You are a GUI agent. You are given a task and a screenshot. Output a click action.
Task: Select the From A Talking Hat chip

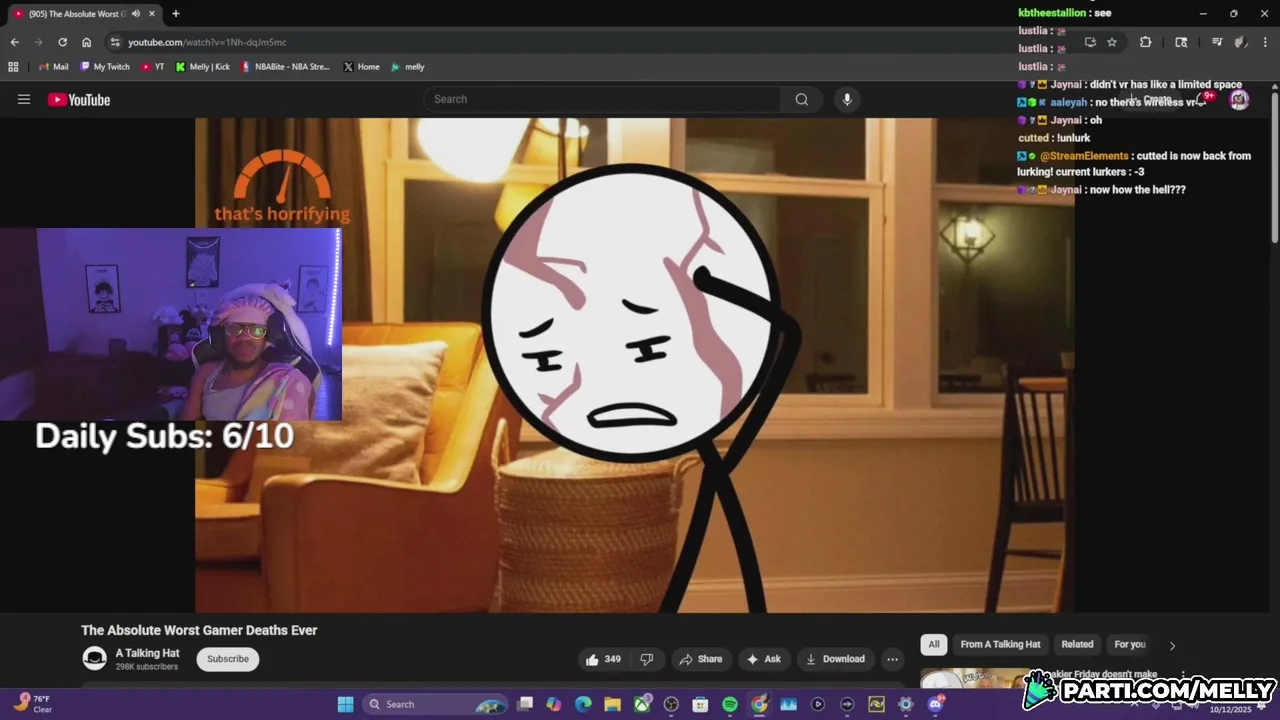1000,644
